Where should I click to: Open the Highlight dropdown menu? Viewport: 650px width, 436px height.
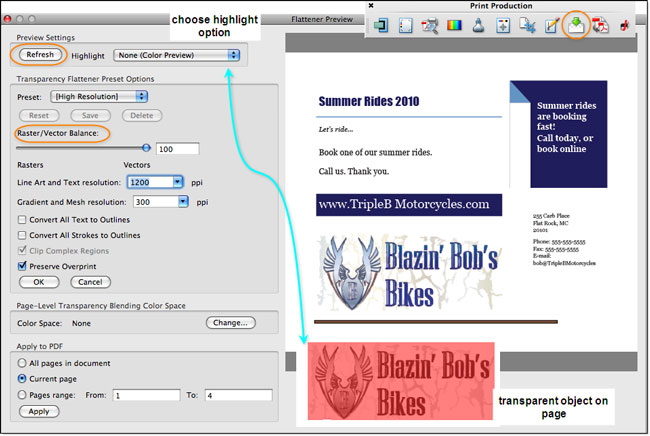(177, 55)
